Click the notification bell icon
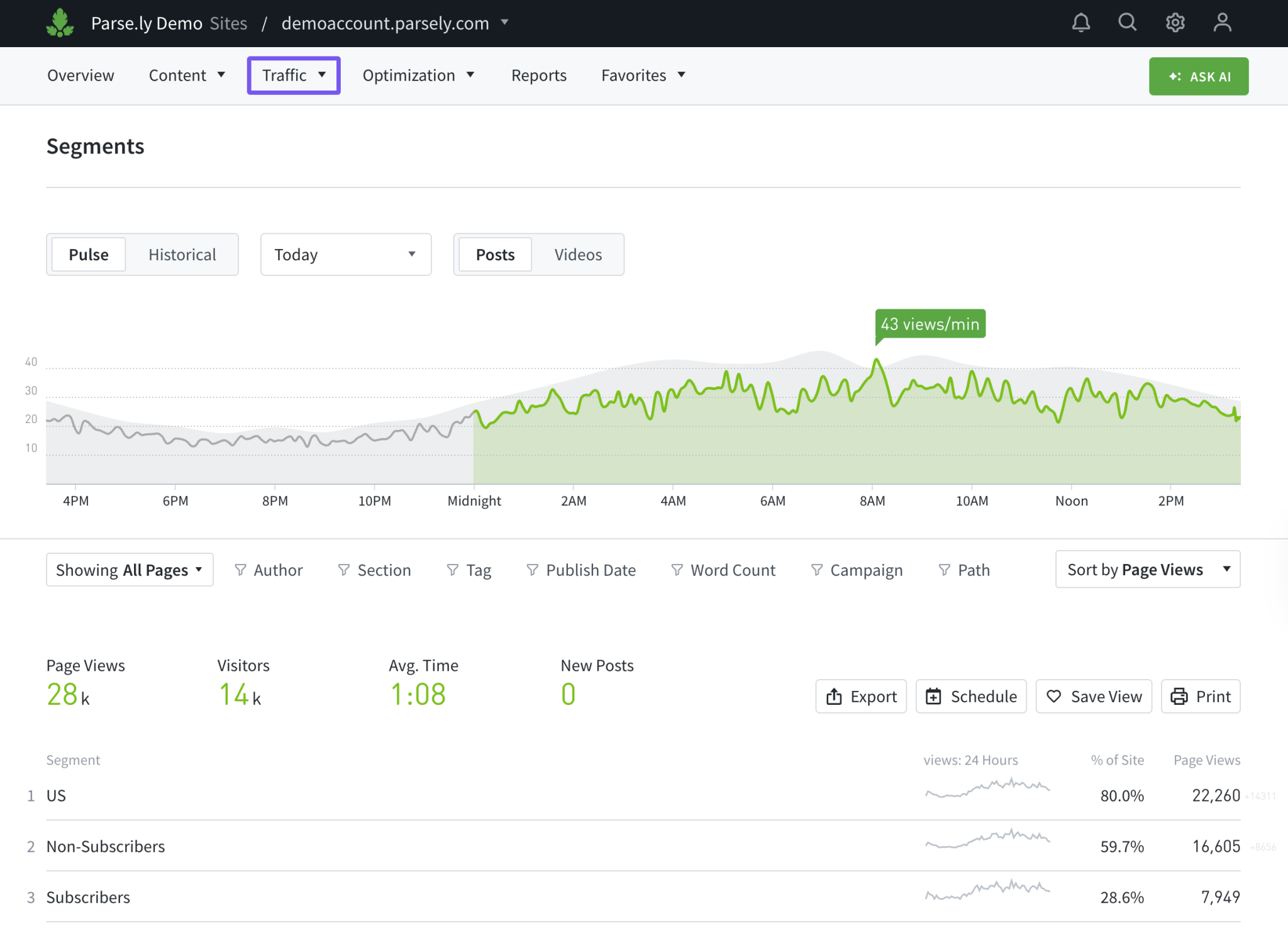This screenshot has width=1288, height=933. tap(1080, 23)
